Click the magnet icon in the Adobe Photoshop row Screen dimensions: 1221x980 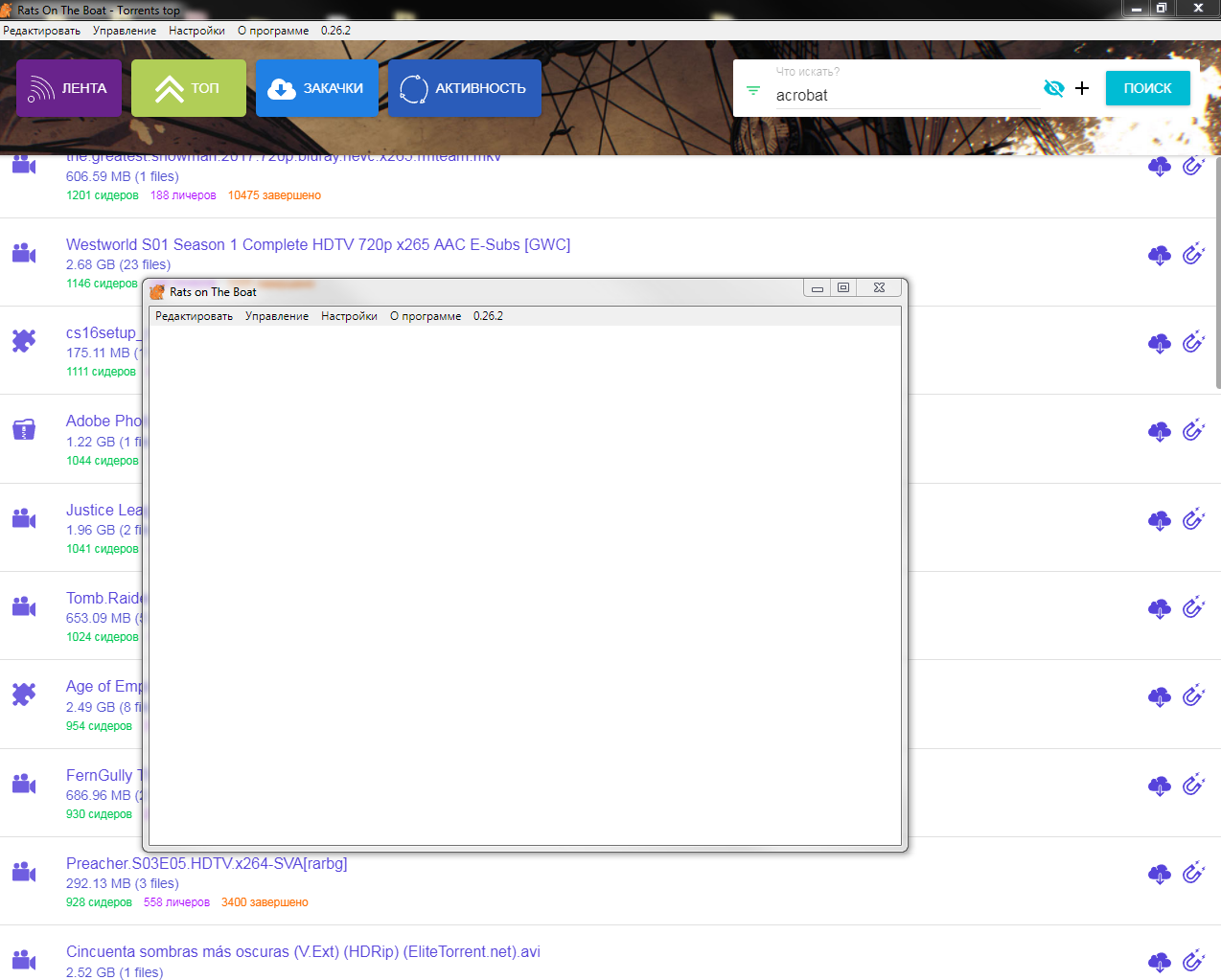[1192, 430]
